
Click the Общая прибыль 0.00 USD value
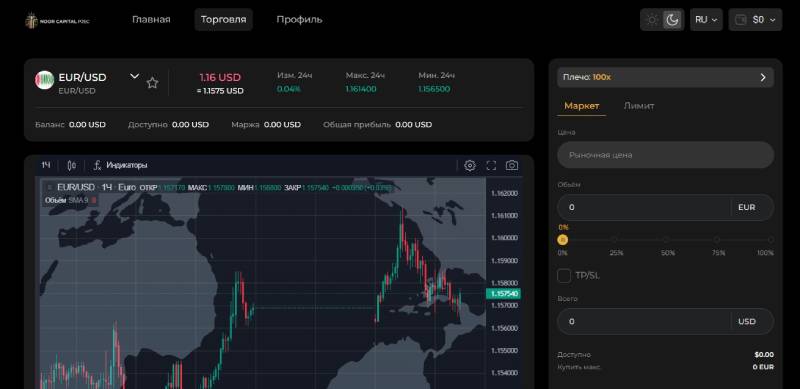pyautogui.click(x=413, y=125)
